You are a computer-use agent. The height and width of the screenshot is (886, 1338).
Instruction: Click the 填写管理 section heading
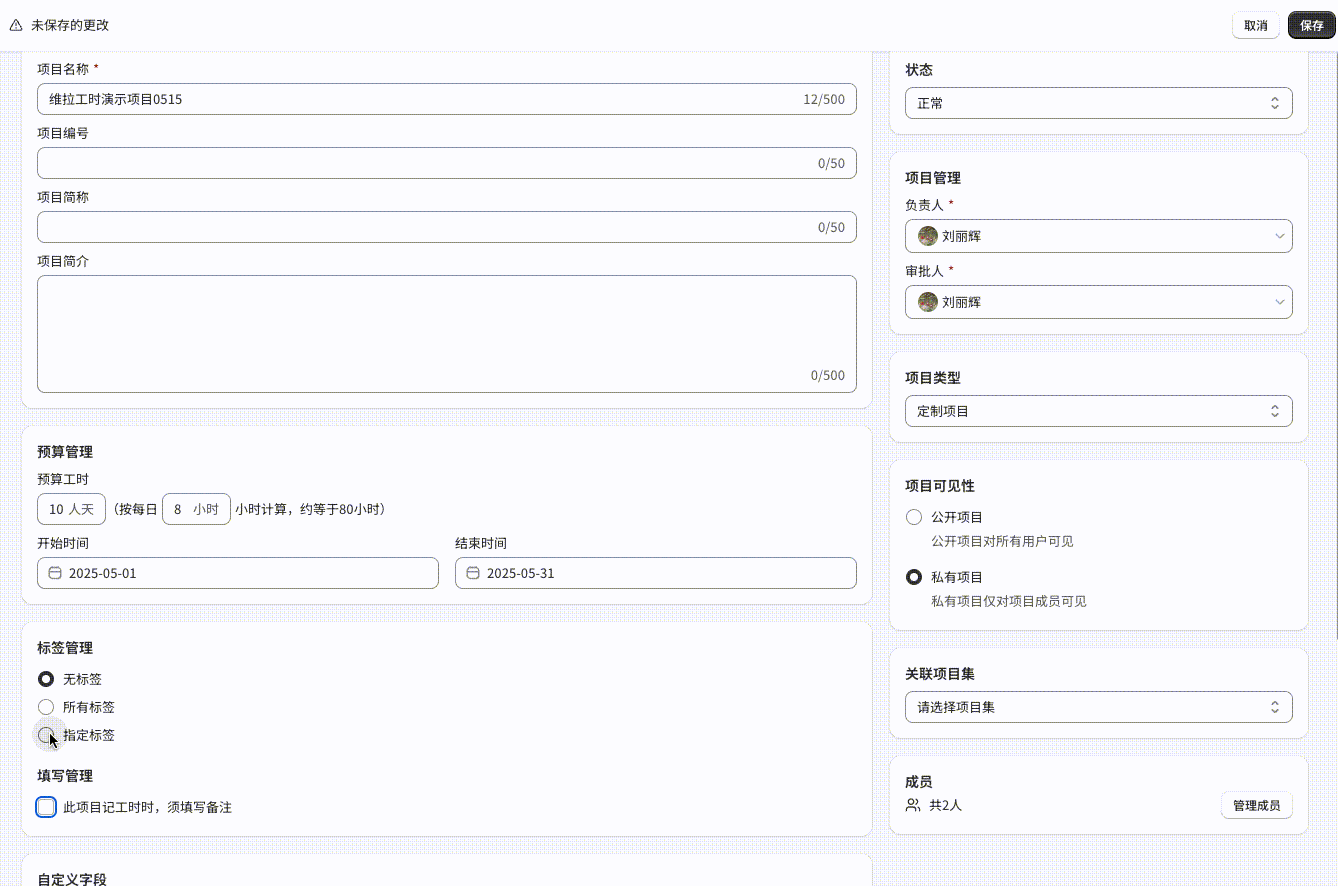click(x=65, y=776)
